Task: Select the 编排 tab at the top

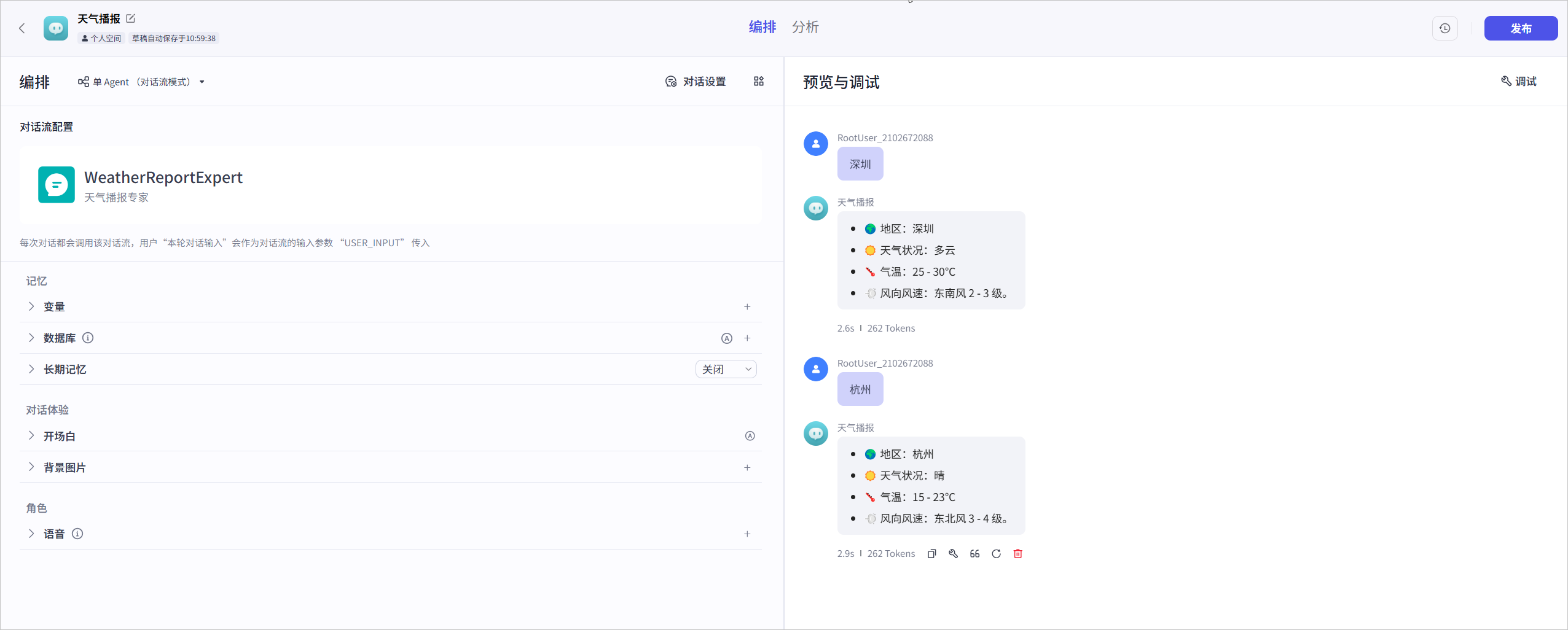Action: (762, 27)
